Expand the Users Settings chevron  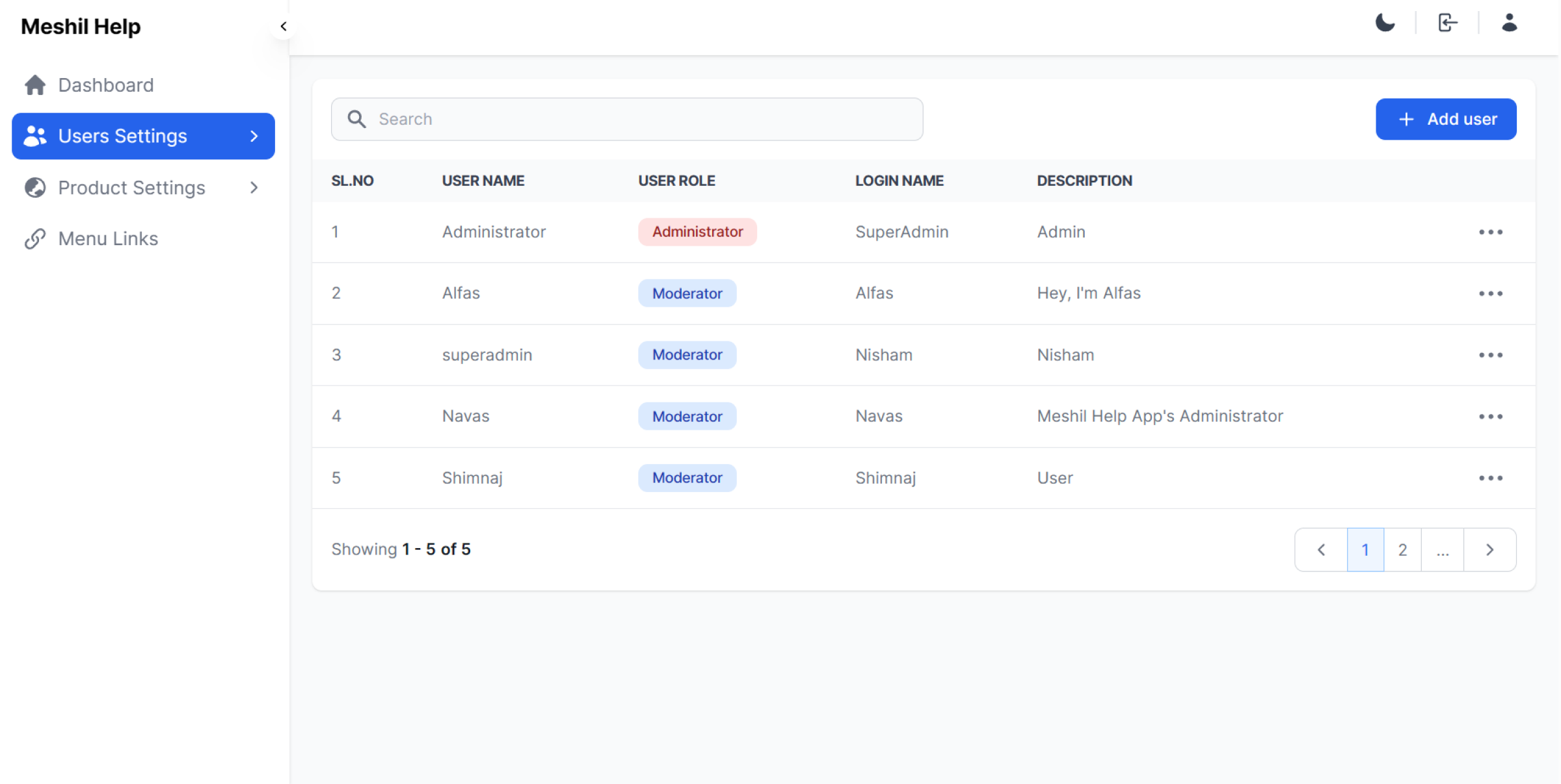click(x=254, y=136)
